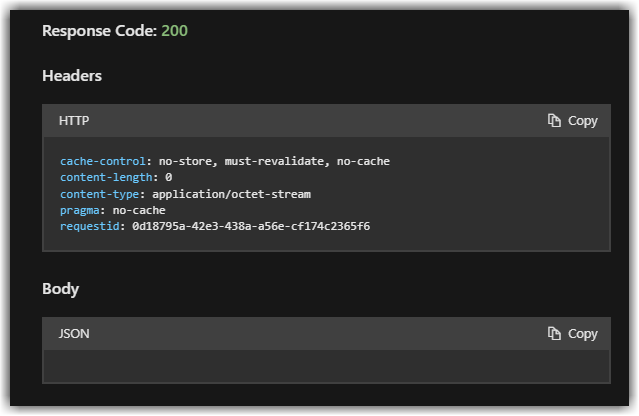Click the Headers section heading
The width and height of the screenshot is (639, 416).
coord(72,76)
